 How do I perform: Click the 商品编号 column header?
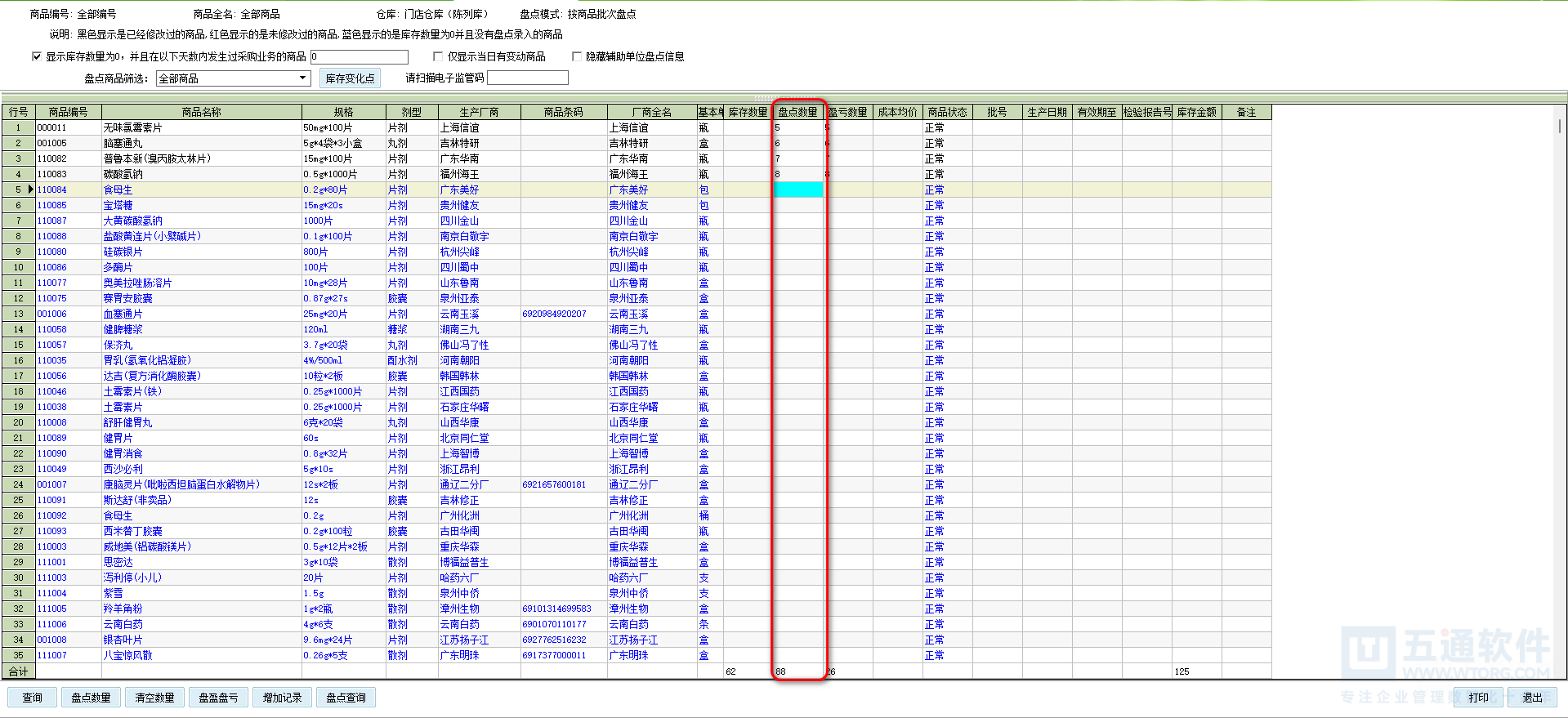68,112
